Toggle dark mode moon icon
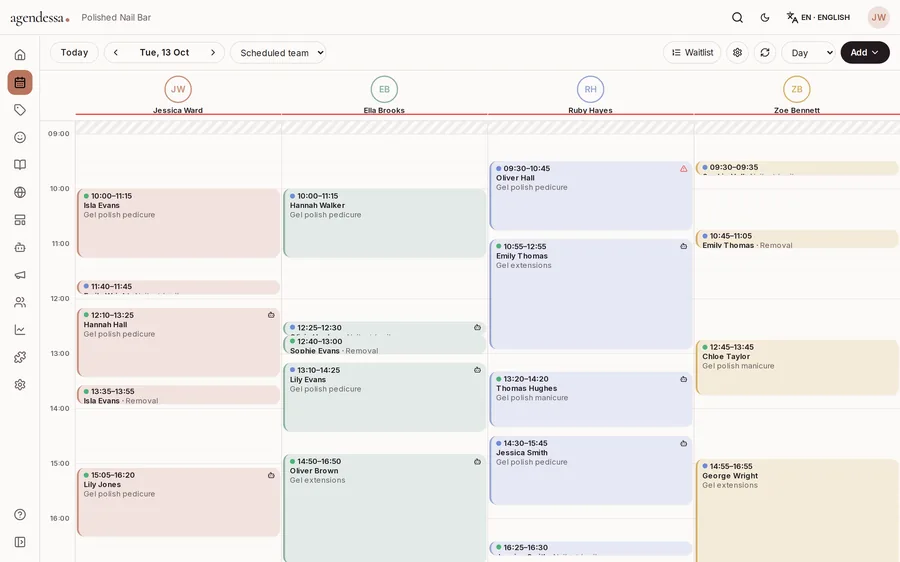The width and height of the screenshot is (900, 562). (765, 18)
